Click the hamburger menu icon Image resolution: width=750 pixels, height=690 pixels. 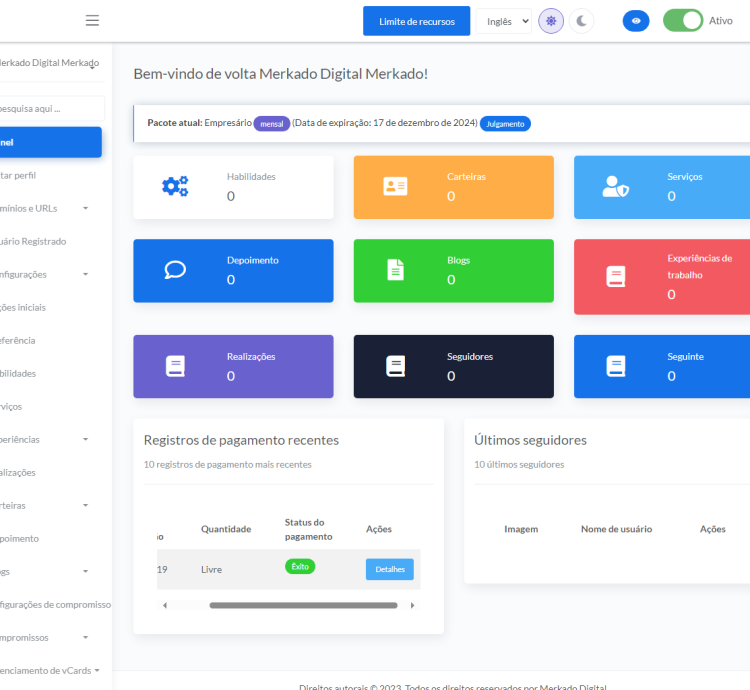pyautogui.click(x=92, y=21)
